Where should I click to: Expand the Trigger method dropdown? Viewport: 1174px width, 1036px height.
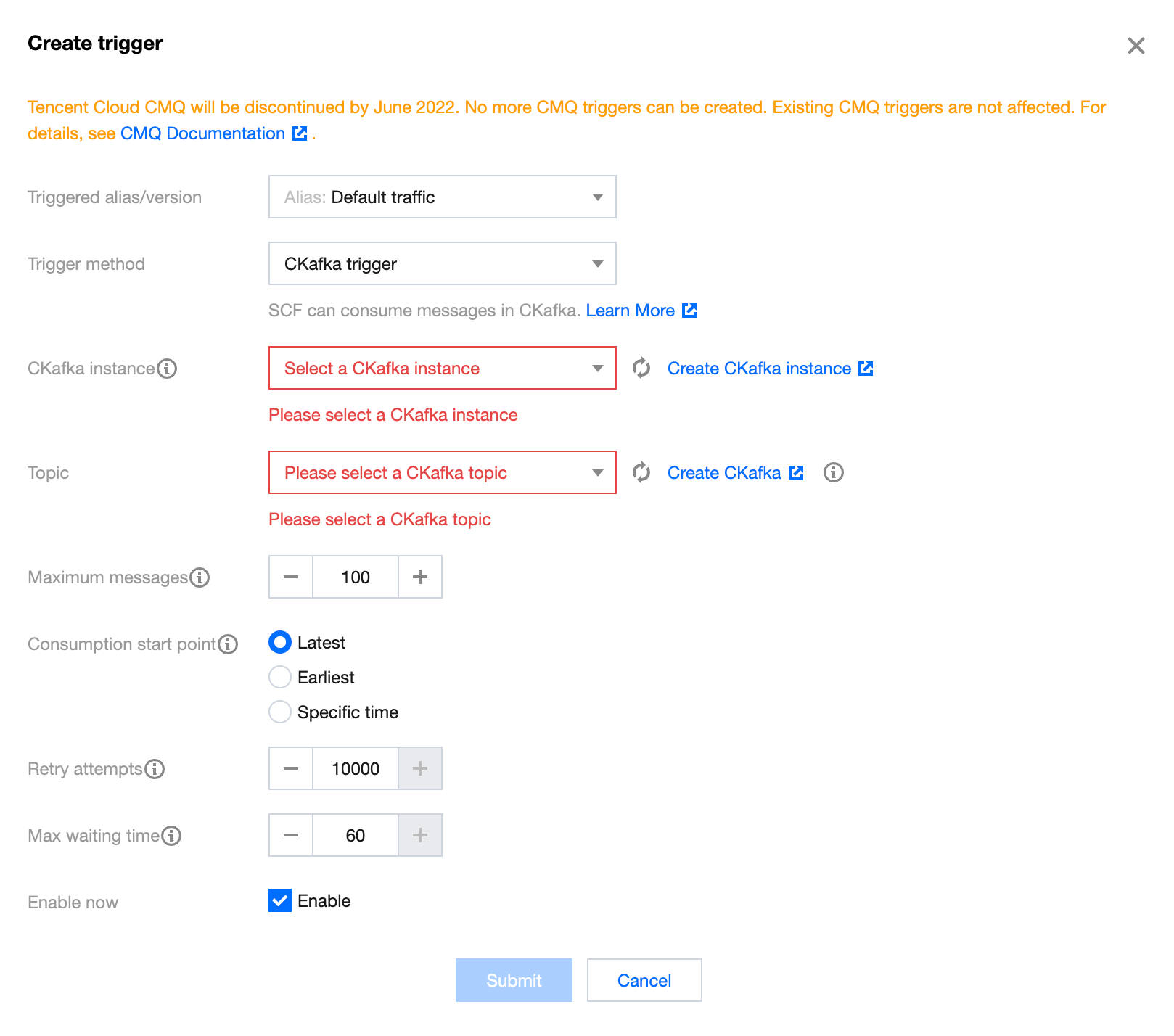442,264
